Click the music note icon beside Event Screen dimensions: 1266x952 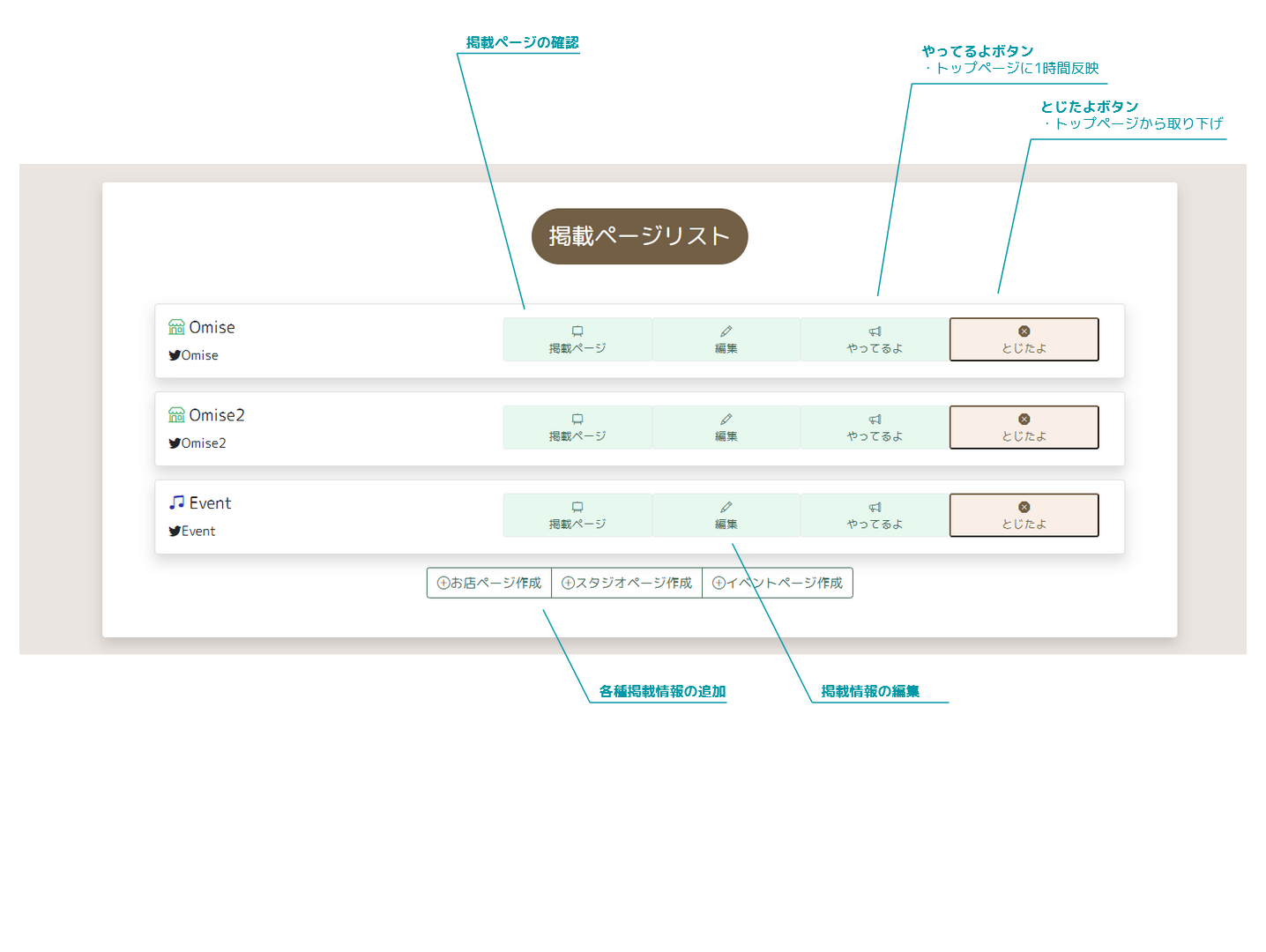176,502
